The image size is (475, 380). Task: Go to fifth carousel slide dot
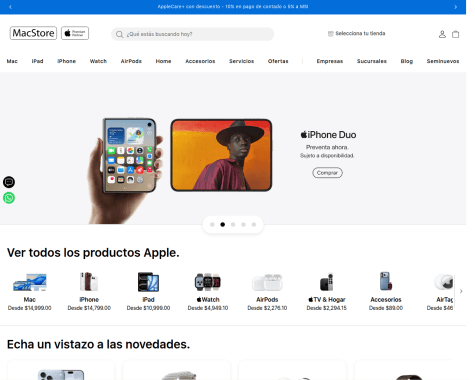point(254,225)
